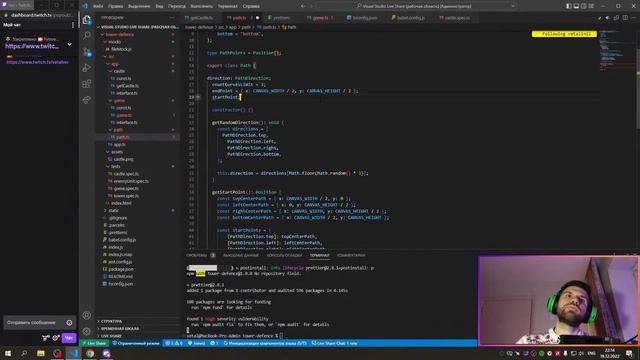Screen dimensions: 640x360
Task: Open the Manage gear in activity bar
Action: (x=87, y=331)
